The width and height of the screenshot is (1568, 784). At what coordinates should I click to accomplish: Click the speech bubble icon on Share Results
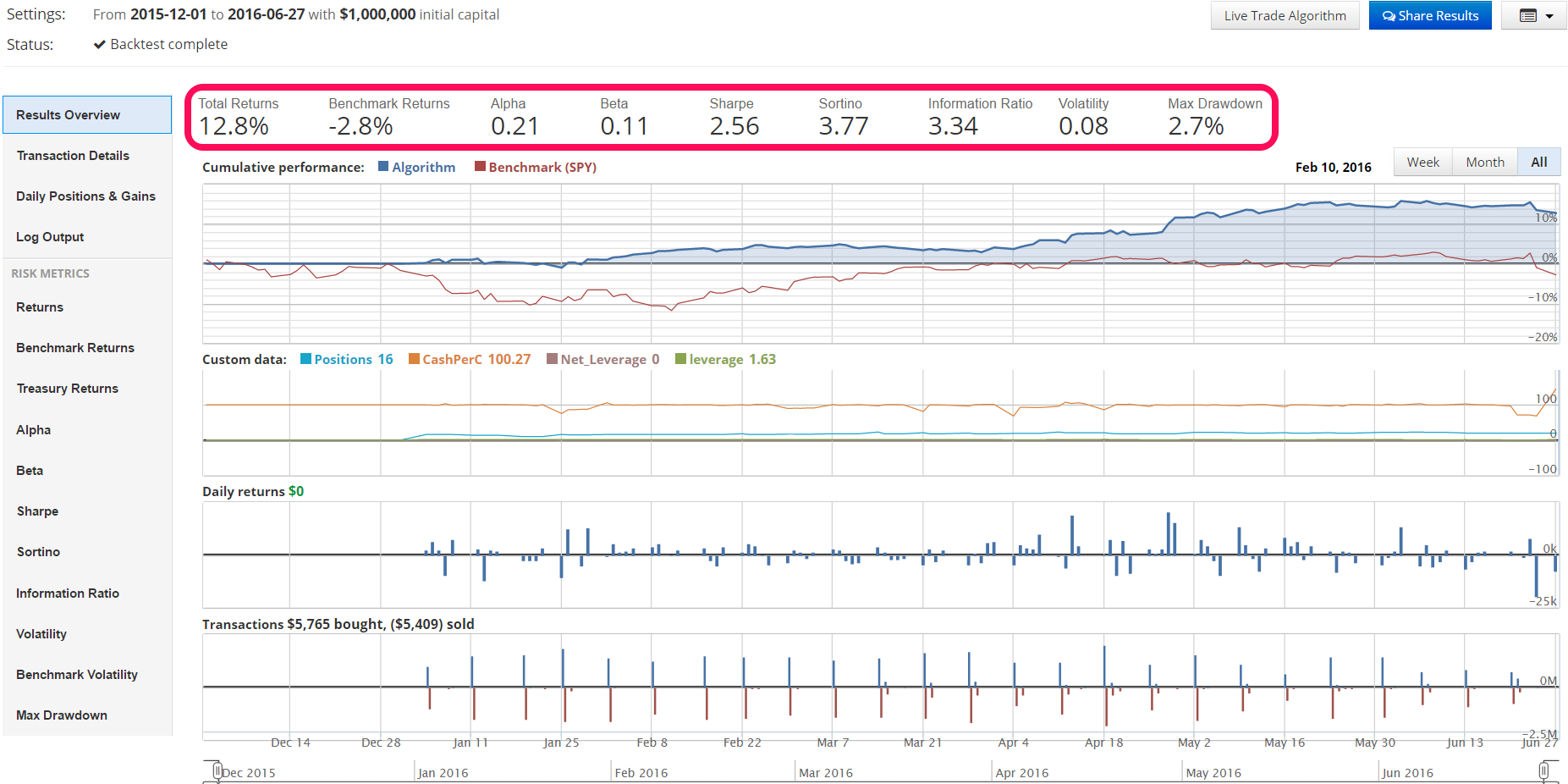1389,15
